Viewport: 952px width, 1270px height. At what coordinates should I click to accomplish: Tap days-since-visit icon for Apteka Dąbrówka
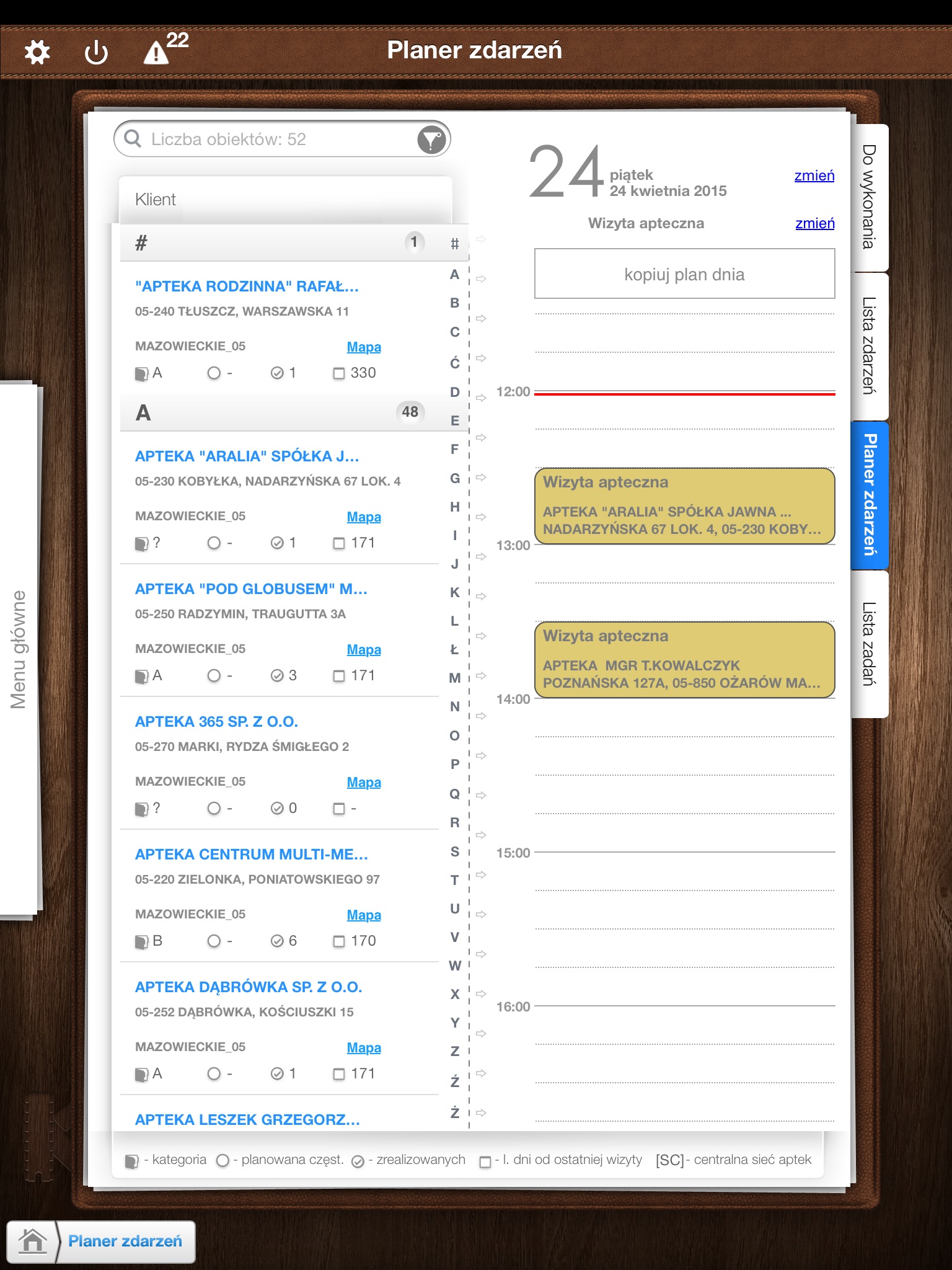pyautogui.click(x=339, y=1074)
